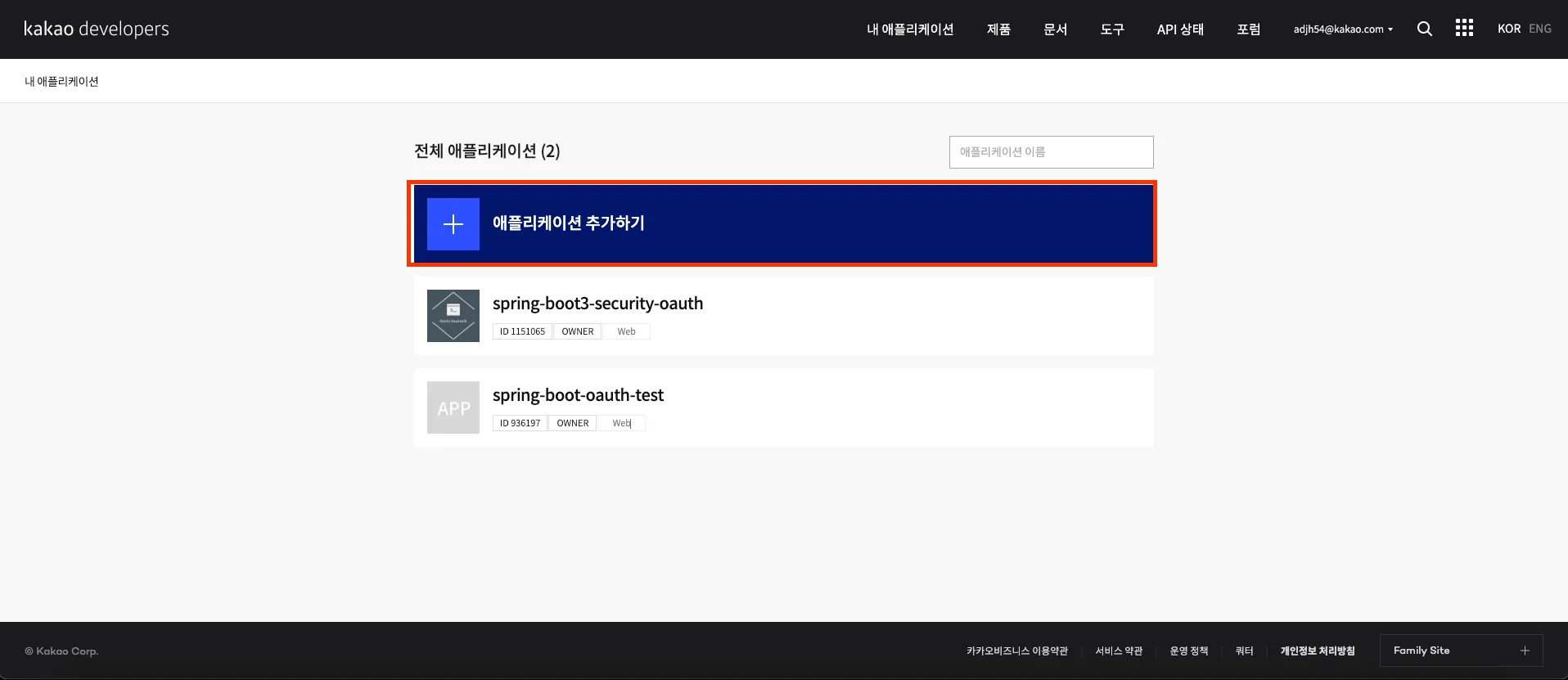Open 서비스 약관 footer link

[1119, 651]
